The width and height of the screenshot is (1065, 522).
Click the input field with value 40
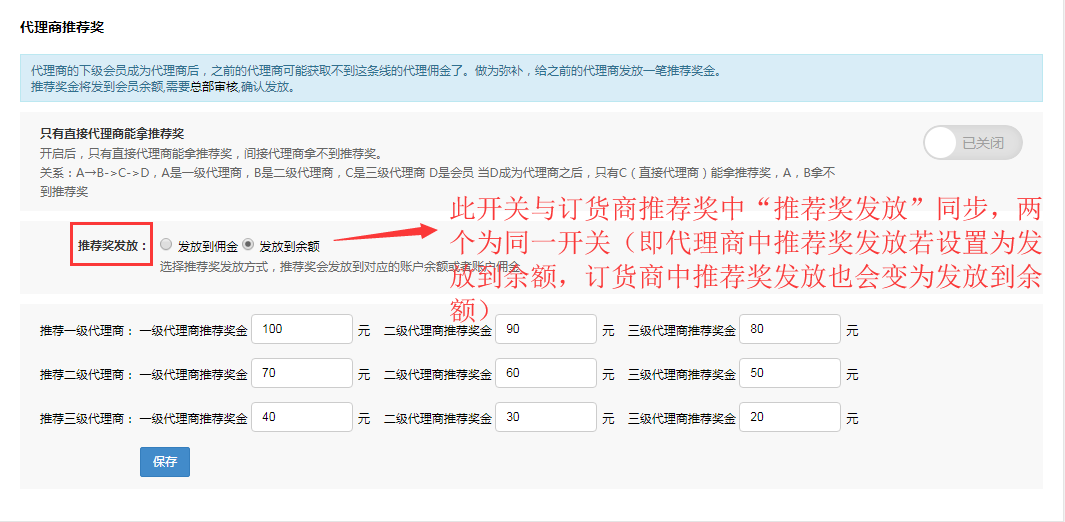click(x=301, y=417)
